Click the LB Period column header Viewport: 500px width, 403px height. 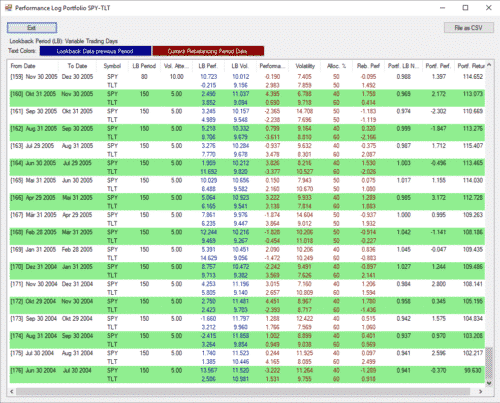tap(144, 66)
